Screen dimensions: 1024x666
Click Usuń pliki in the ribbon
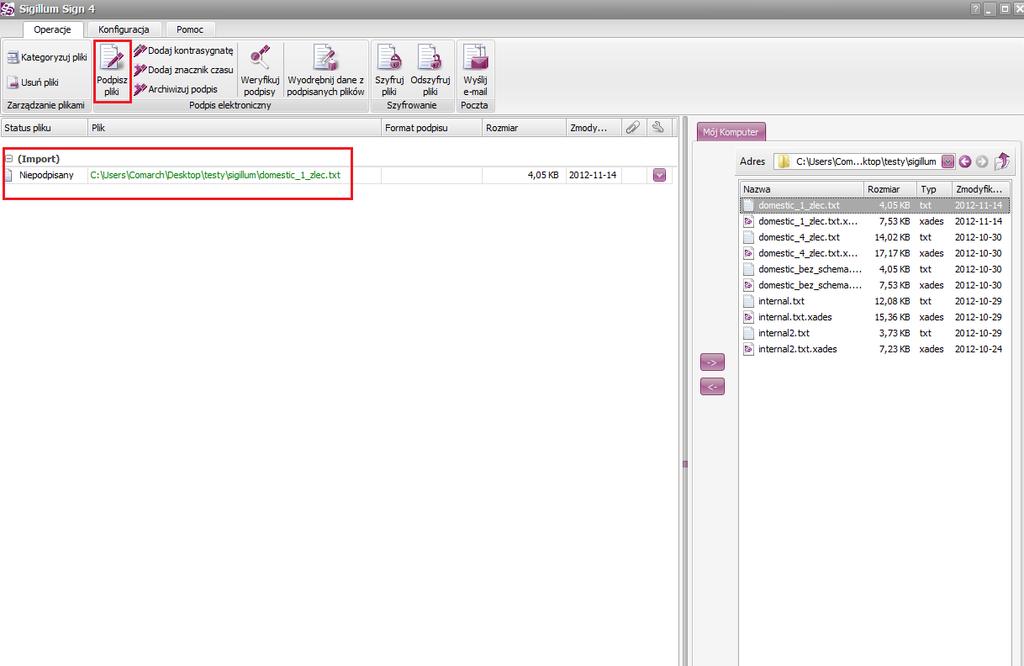click(33, 82)
